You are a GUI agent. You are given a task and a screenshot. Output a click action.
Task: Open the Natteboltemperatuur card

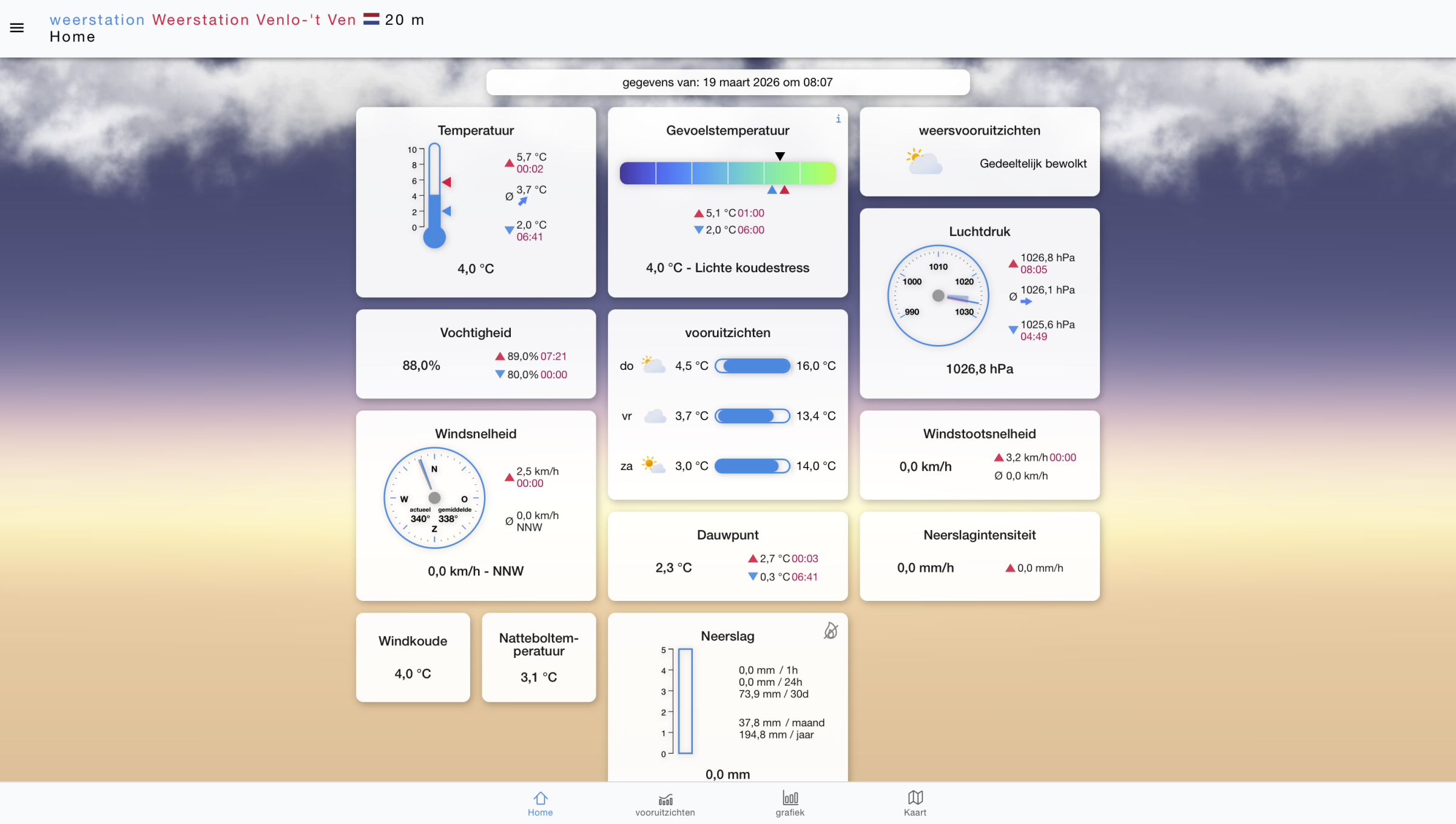pyautogui.click(x=539, y=657)
